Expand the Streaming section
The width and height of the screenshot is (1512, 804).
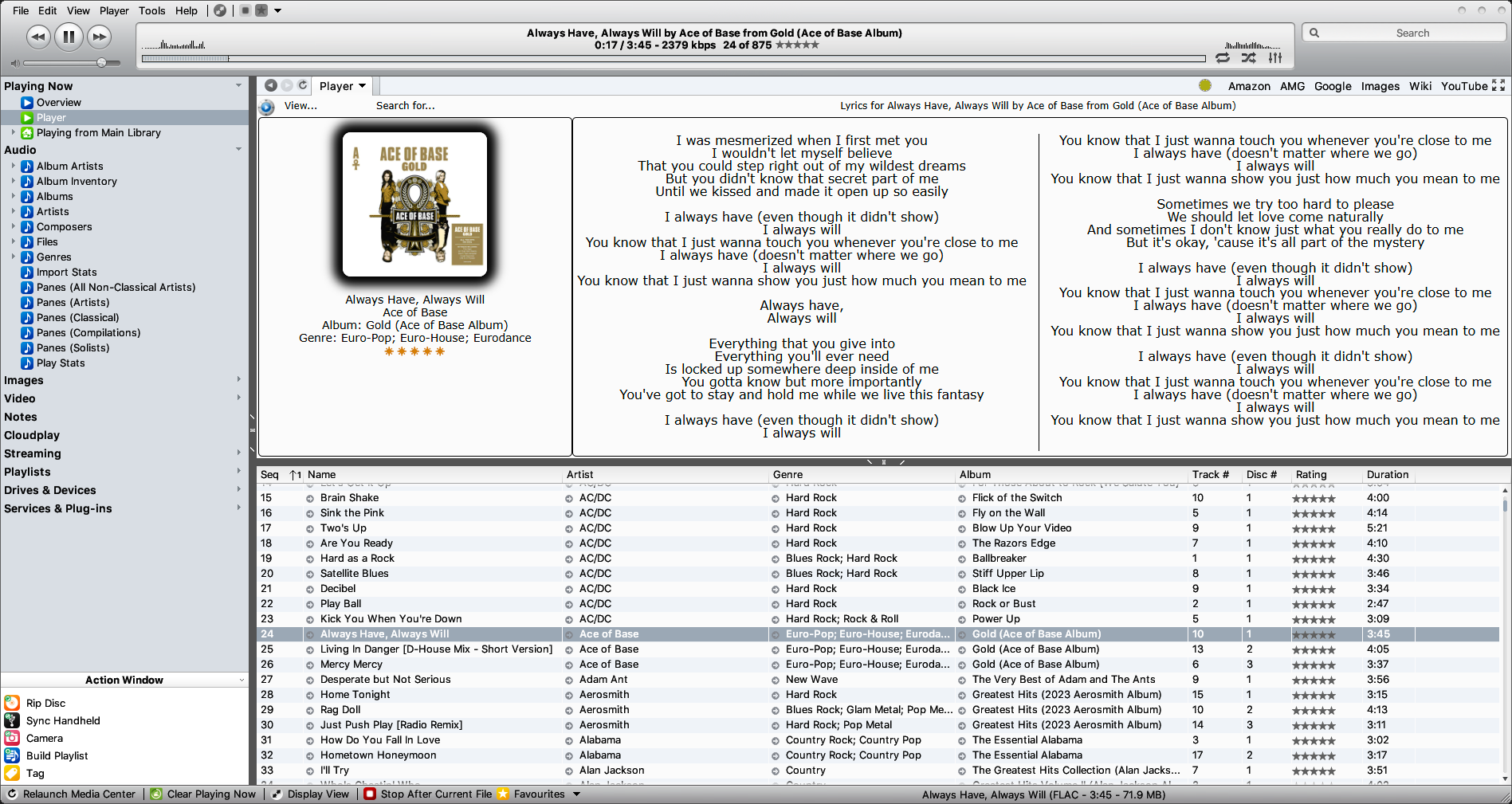tap(238, 453)
